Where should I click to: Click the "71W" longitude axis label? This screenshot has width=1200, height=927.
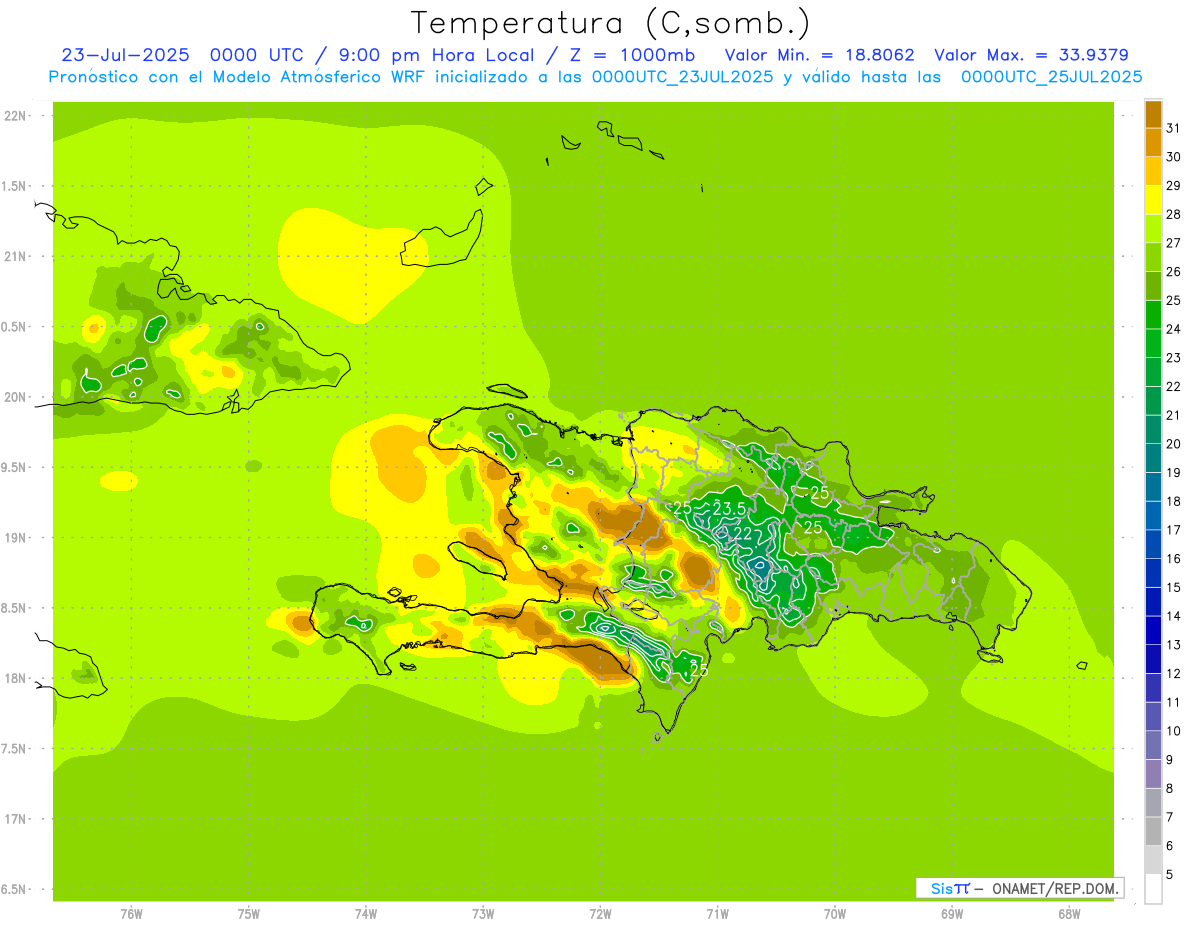tap(718, 914)
